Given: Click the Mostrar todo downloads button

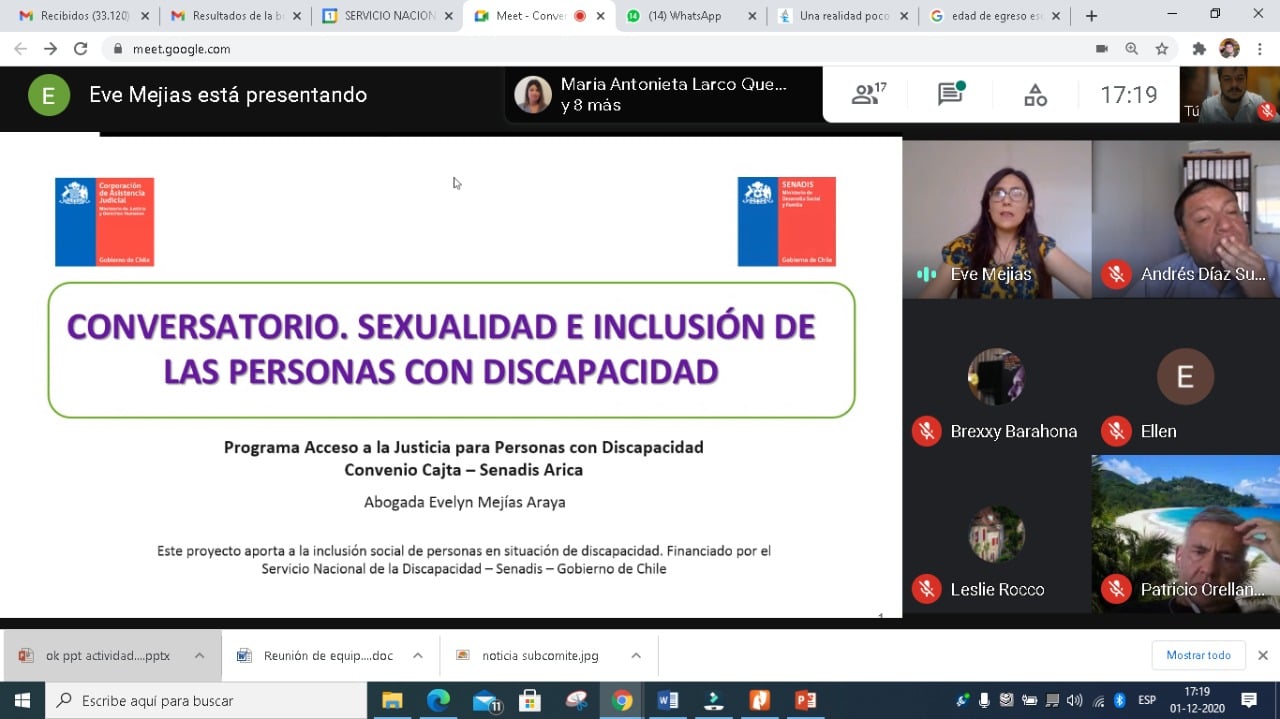Looking at the screenshot, I should [1198, 655].
